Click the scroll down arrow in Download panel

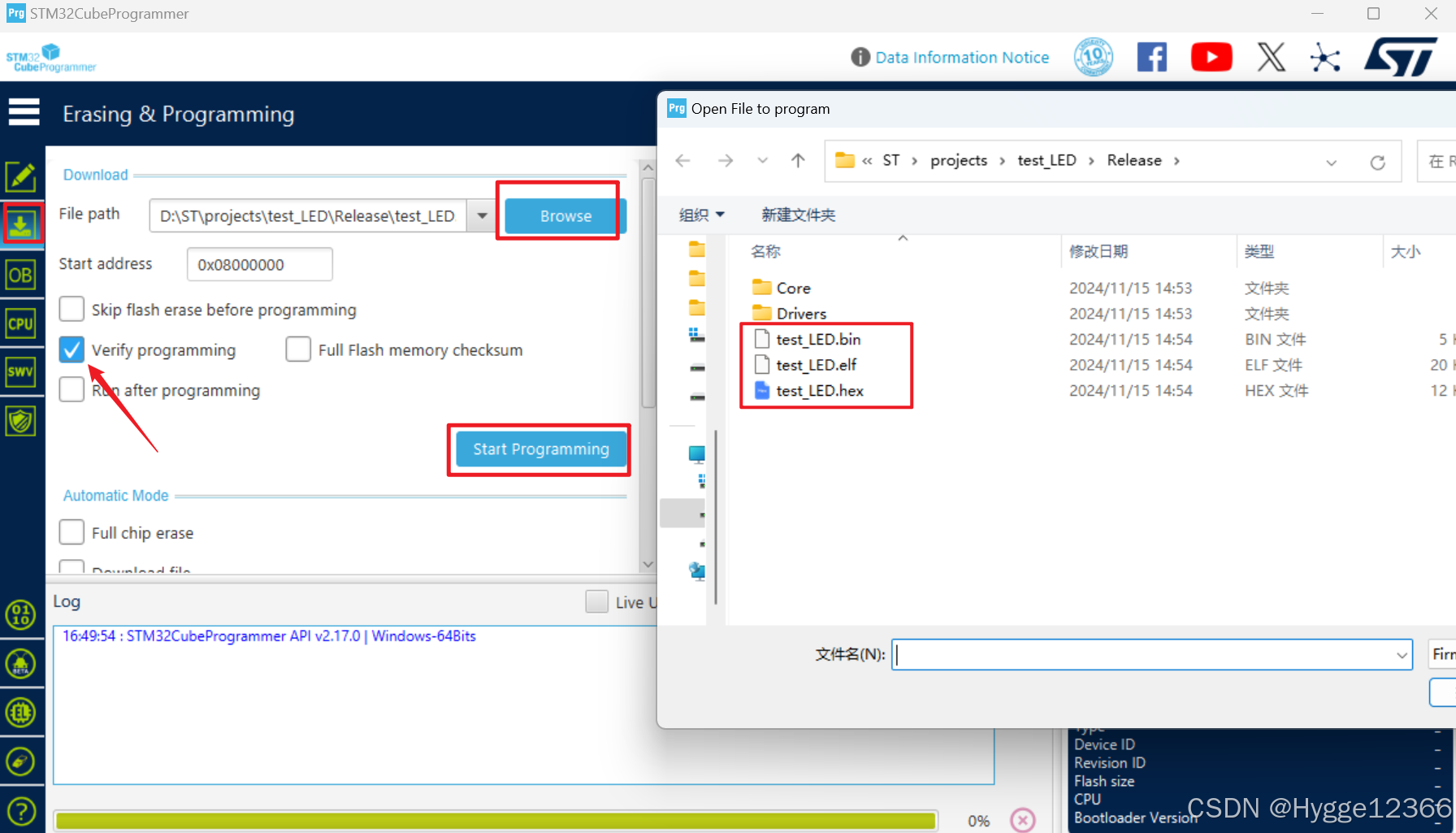[648, 564]
